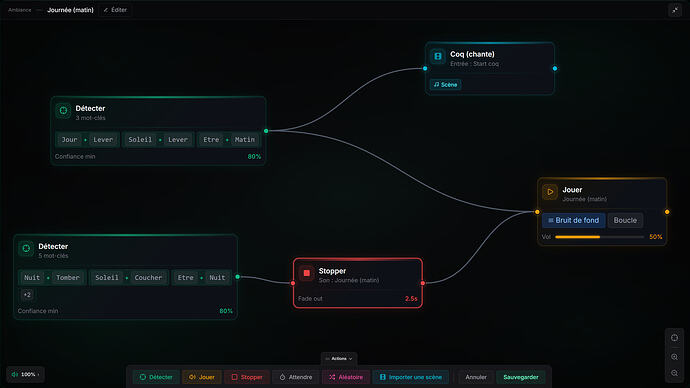Click the red stop icon on the Stopper node
690x388 pixels.
click(x=307, y=273)
